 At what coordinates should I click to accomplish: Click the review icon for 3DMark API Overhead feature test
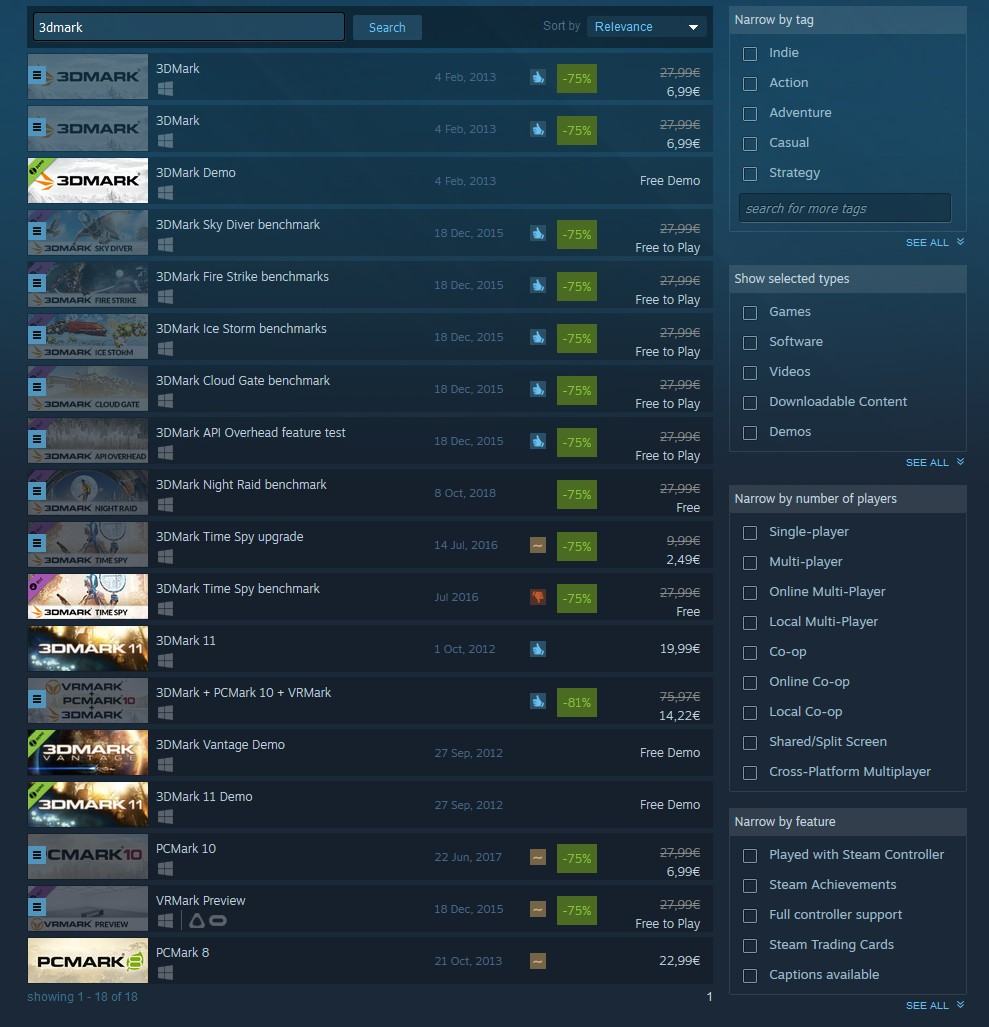(538, 441)
